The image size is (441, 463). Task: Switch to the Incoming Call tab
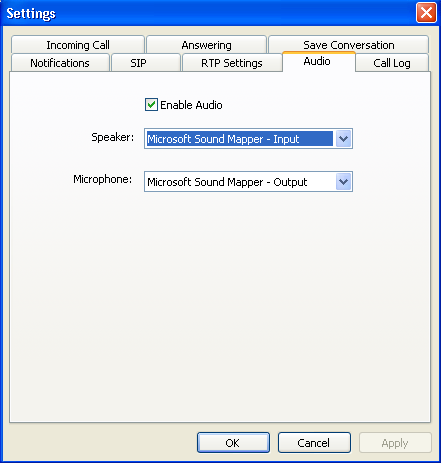tap(78, 45)
